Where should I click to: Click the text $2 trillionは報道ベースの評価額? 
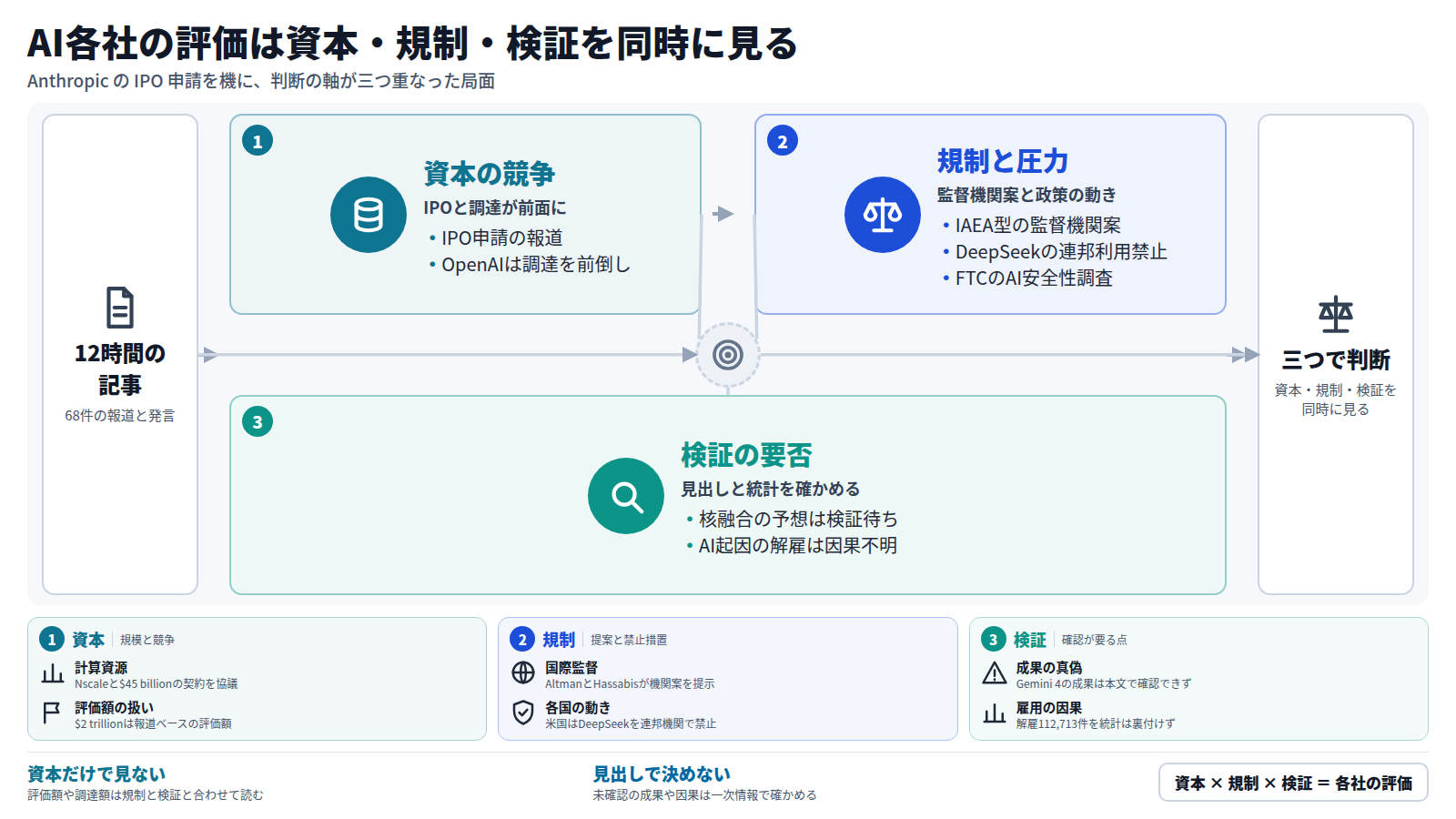[x=153, y=724]
